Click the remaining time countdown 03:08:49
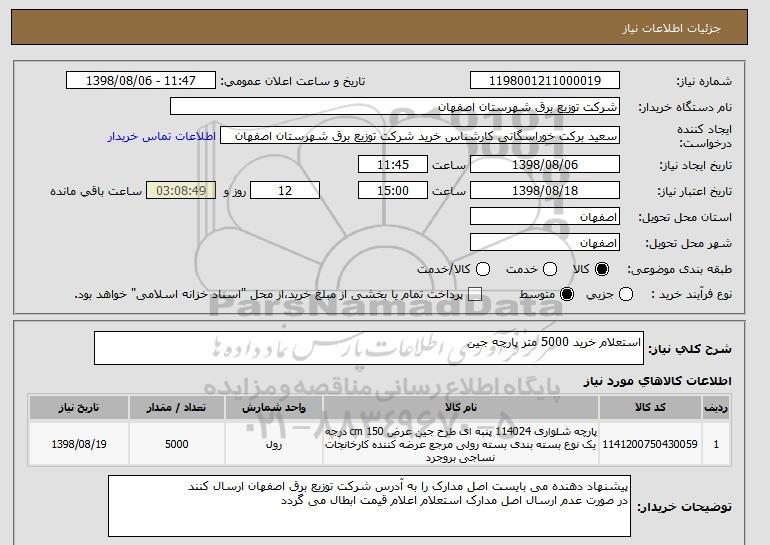The image size is (770, 545). [181, 191]
